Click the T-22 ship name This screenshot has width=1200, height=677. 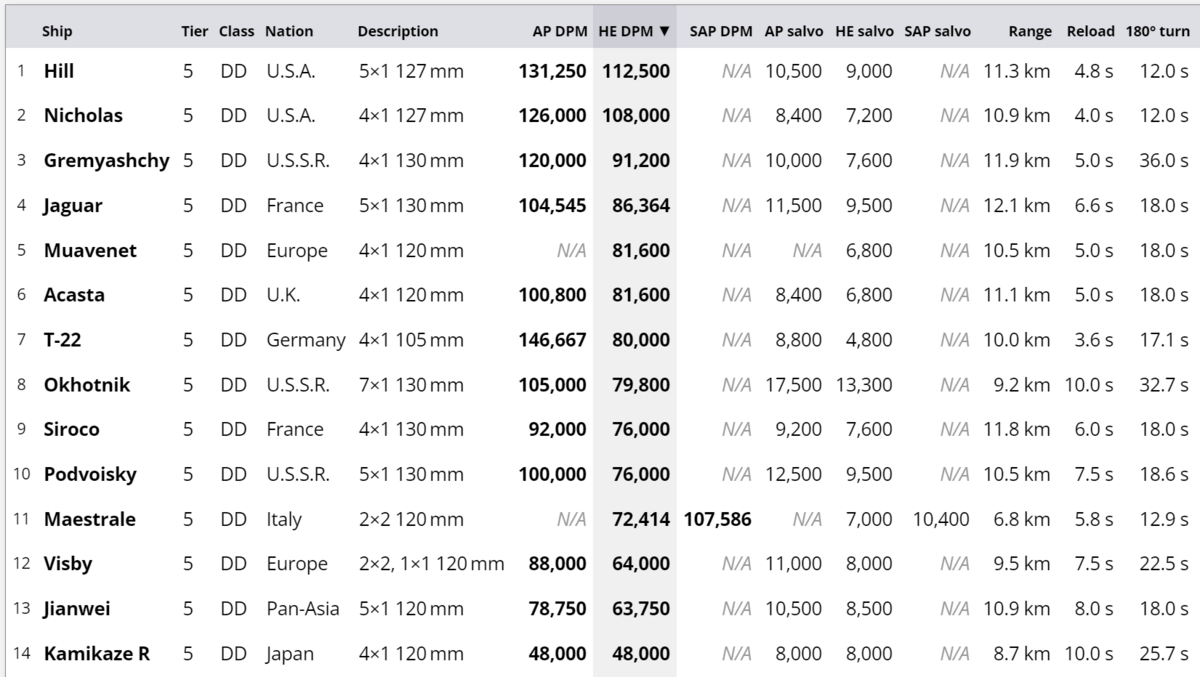(x=63, y=340)
